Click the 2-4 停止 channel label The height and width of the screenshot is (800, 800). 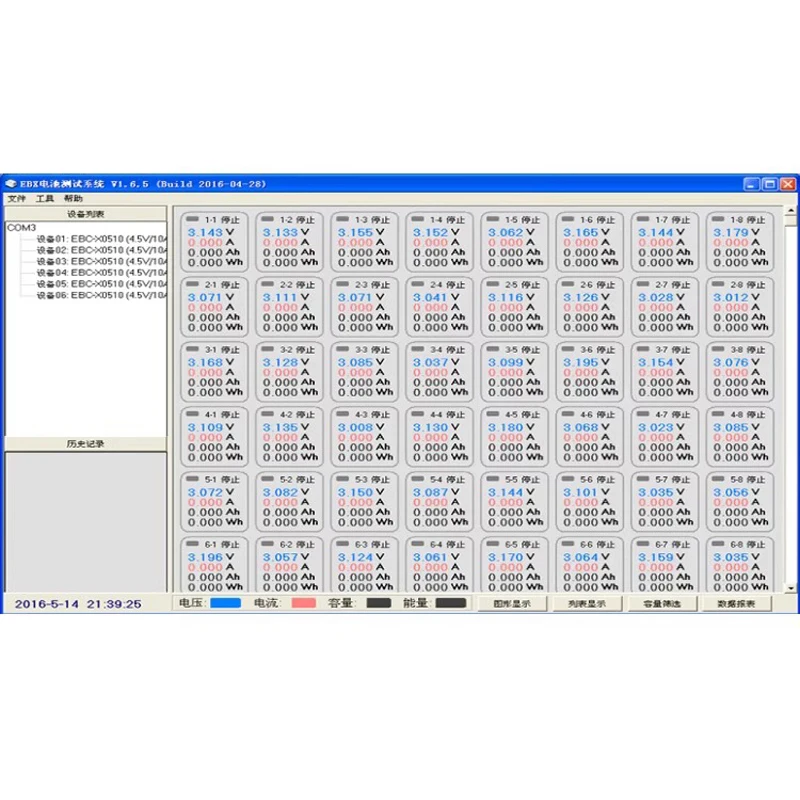(x=447, y=285)
